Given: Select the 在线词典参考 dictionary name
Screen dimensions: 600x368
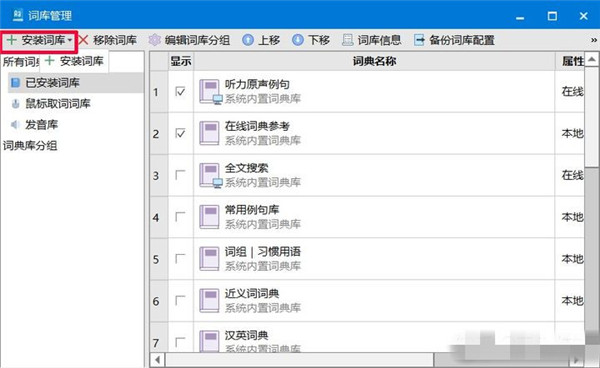Looking at the screenshot, I should tap(257, 126).
